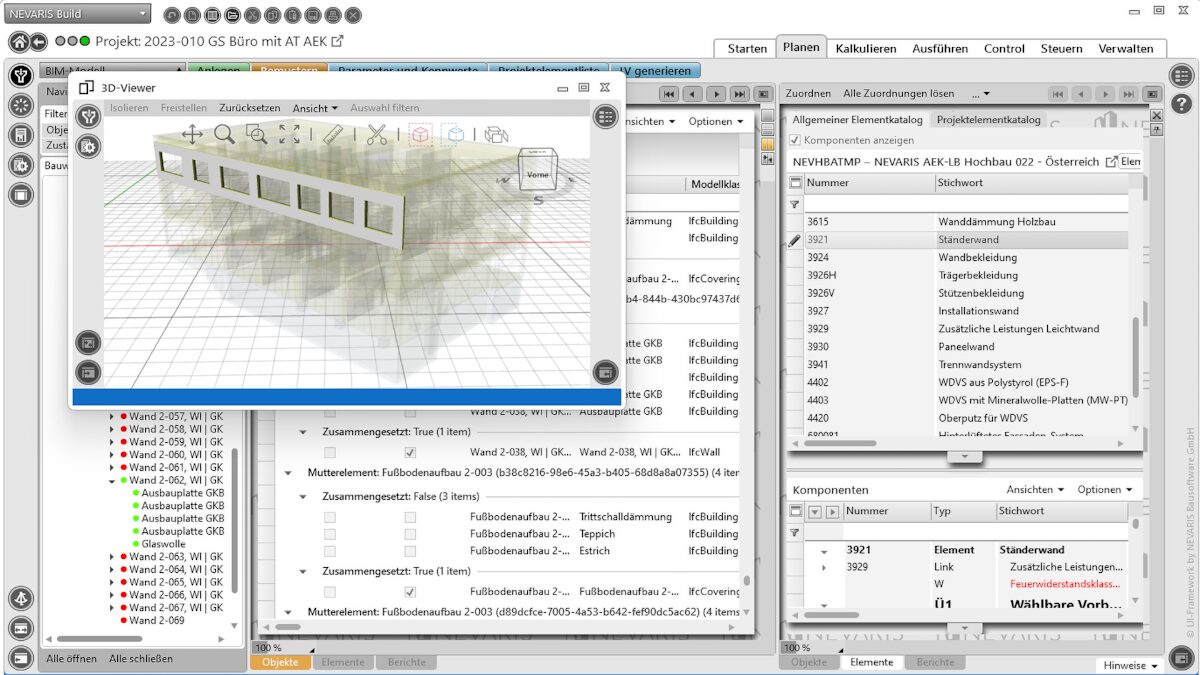Toggle first checkbox in Estrich row

pos(329,550)
